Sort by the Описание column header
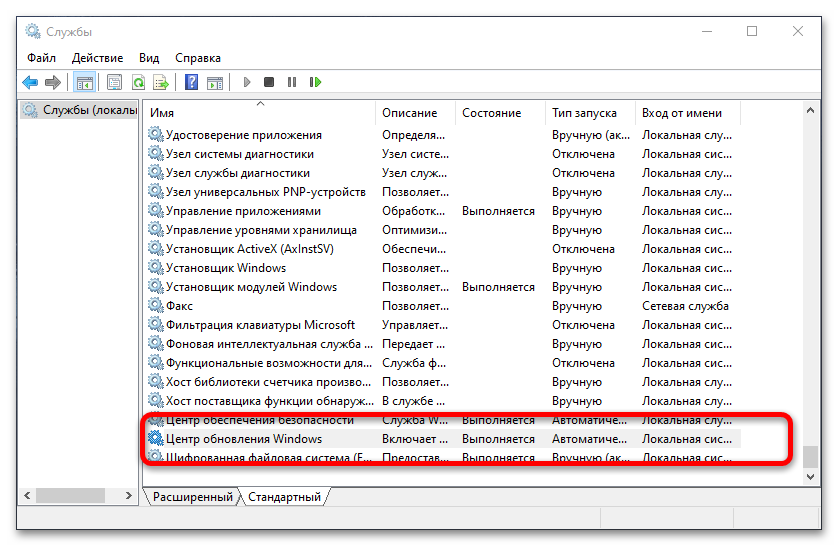 pos(415,113)
